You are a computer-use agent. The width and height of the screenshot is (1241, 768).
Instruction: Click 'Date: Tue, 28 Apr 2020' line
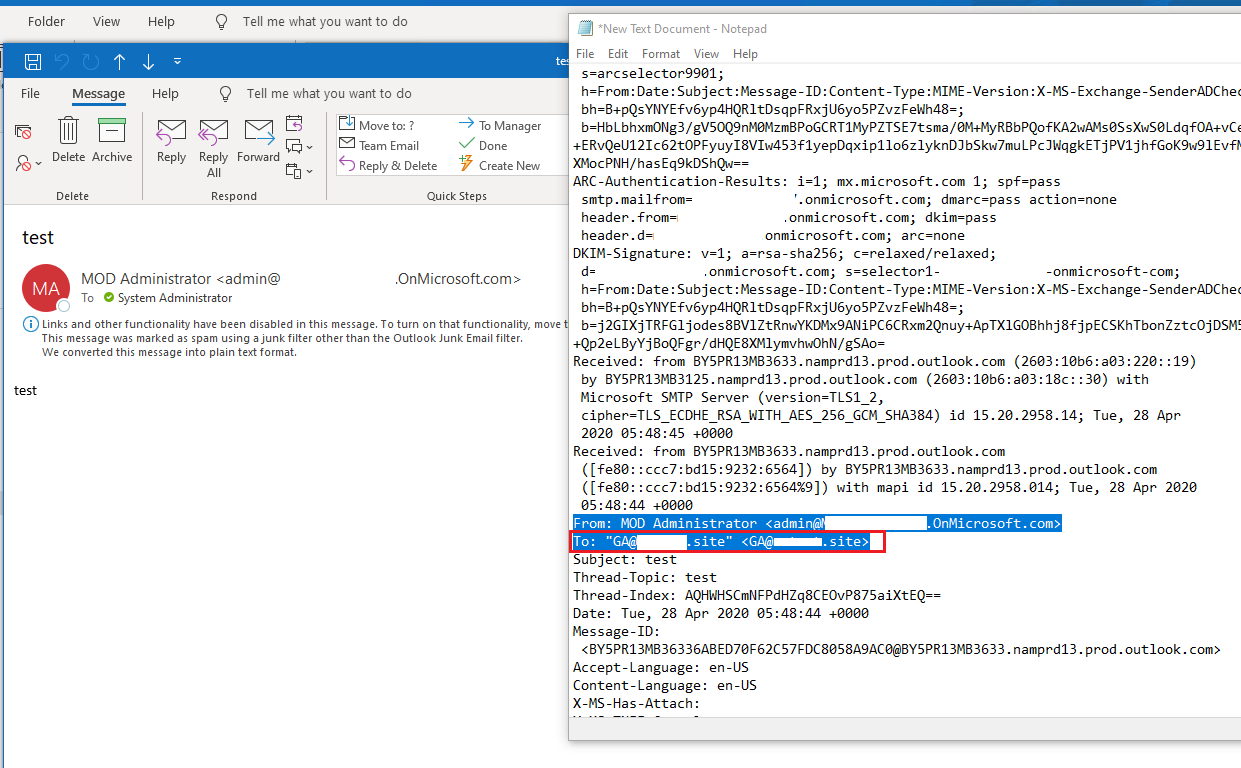click(x=721, y=614)
